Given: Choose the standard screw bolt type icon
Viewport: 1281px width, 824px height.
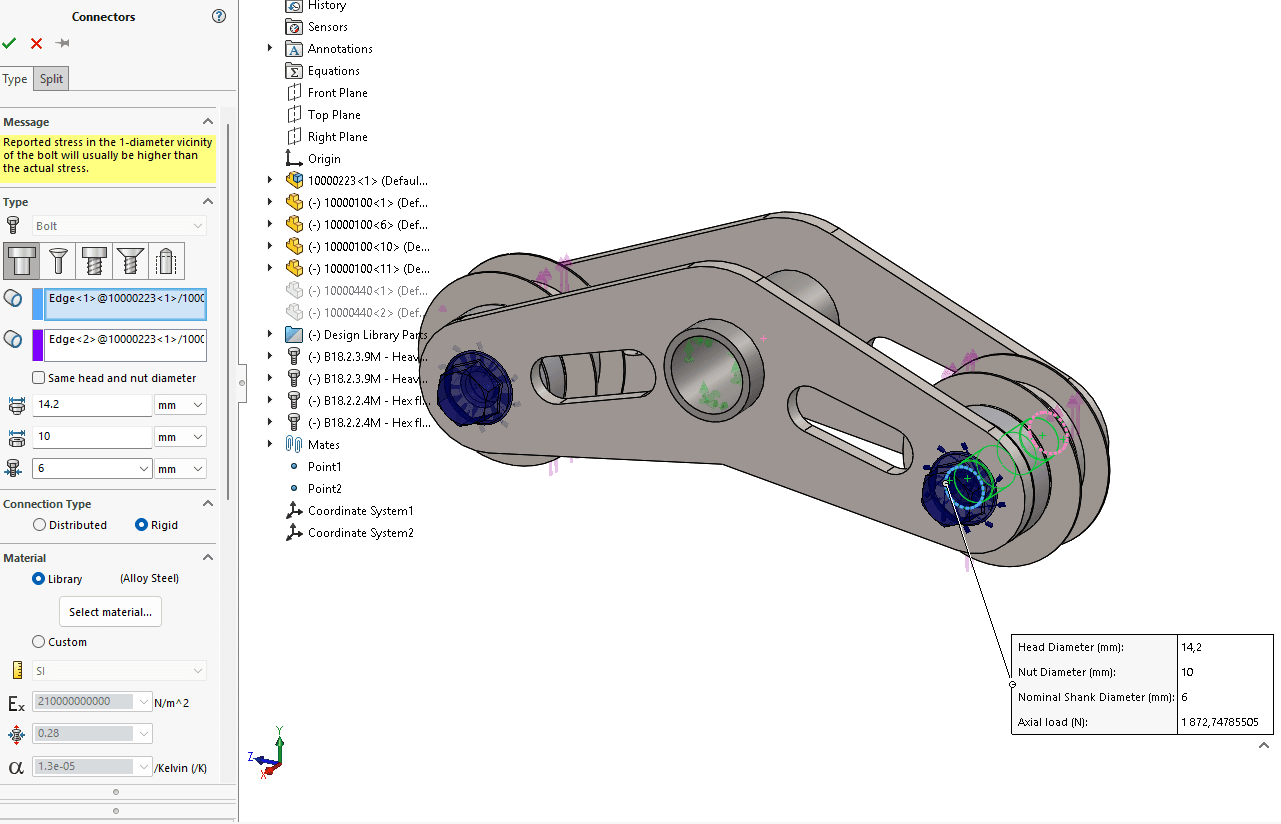Looking at the screenshot, I should (x=94, y=261).
